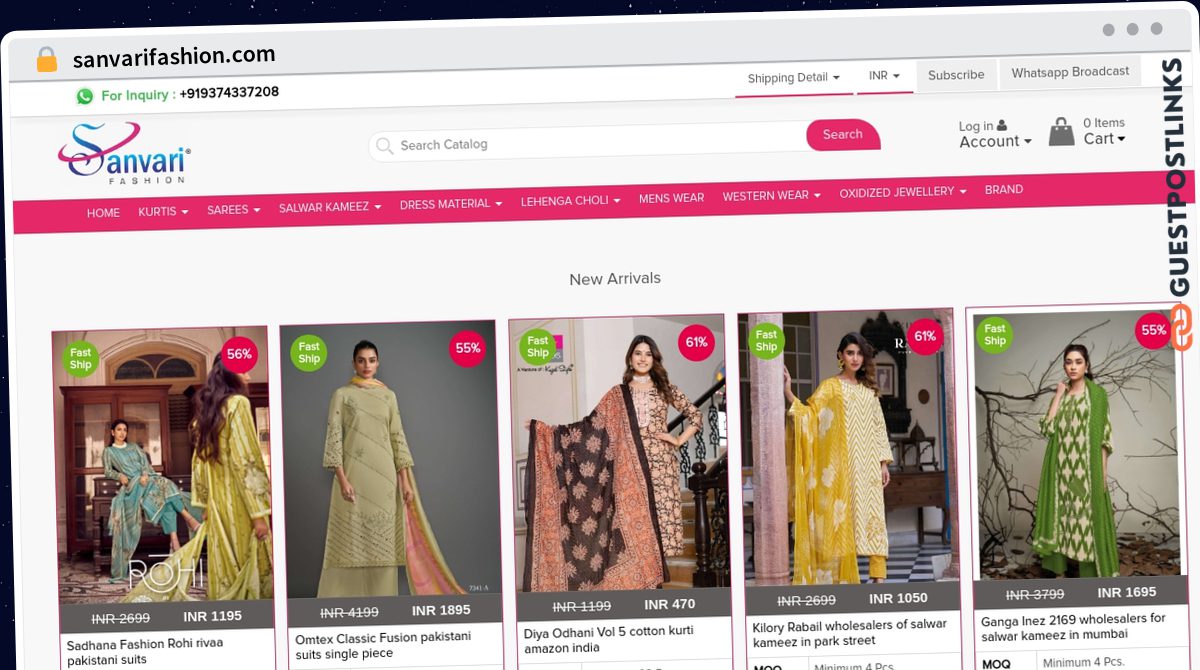Click Sadhana Fashion Rohi product image
The width and height of the screenshot is (1200, 670).
[x=163, y=466]
